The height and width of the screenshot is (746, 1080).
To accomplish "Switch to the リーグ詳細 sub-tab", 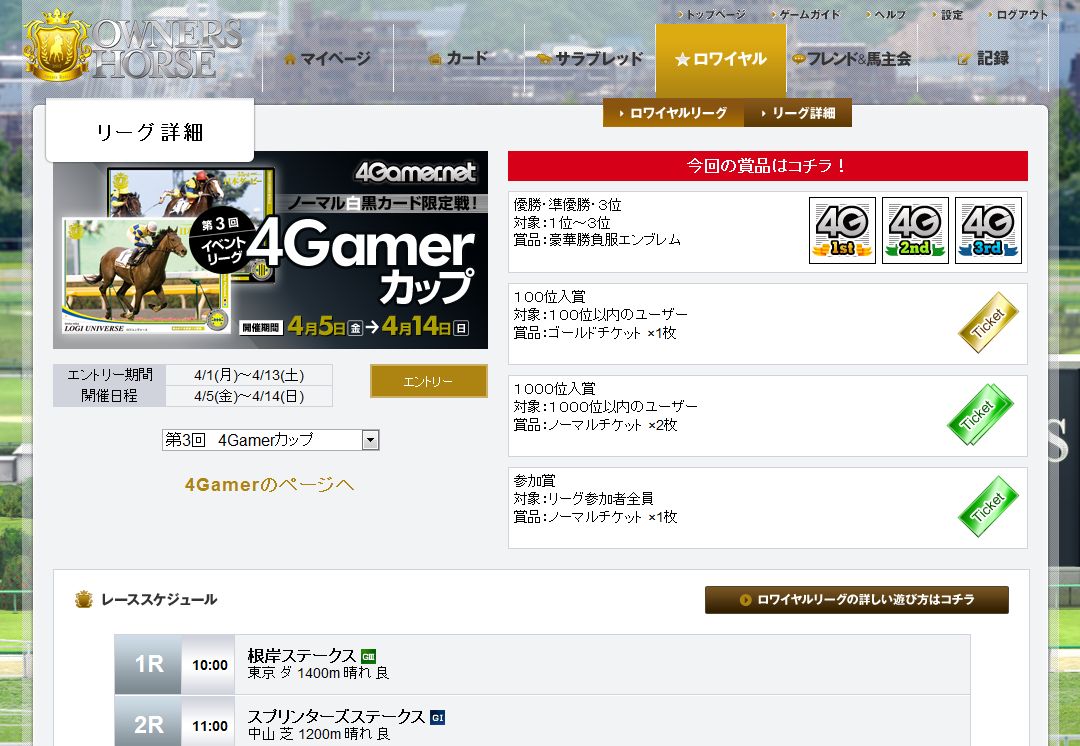I will pos(798,113).
